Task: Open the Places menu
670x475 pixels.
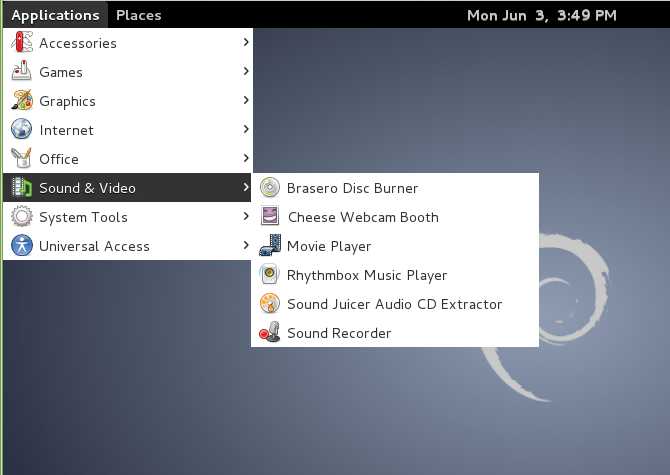Action: (138, 15)
